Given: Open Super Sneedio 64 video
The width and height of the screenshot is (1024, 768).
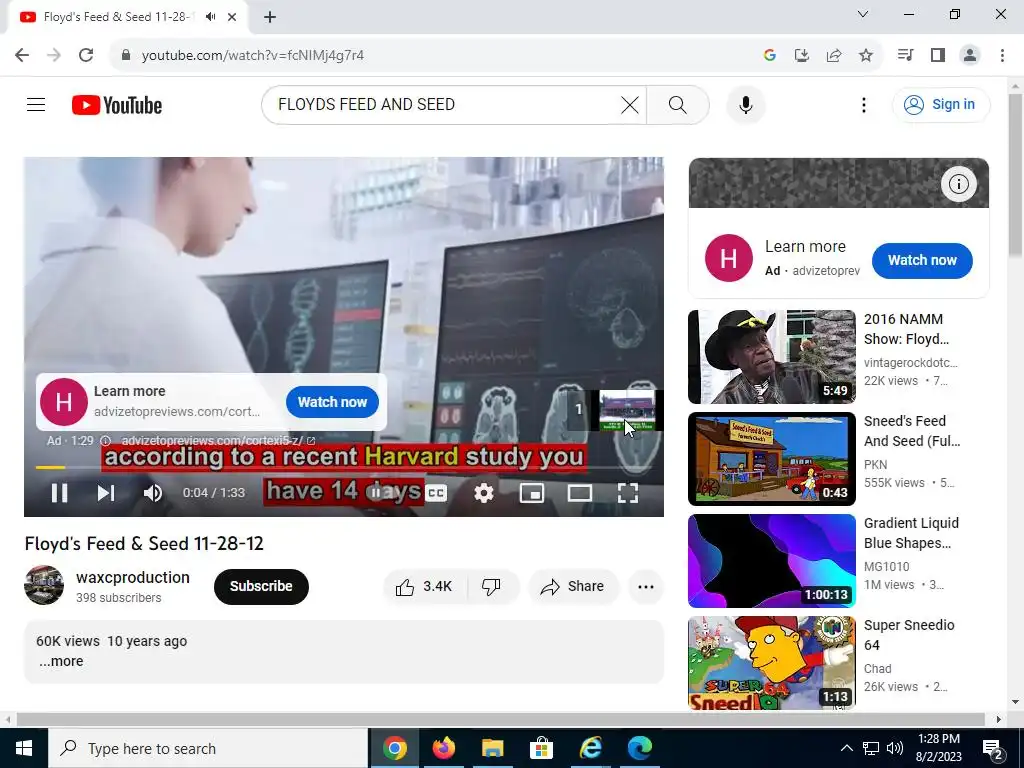Looking at the screenshot, I should coord(771,662).
